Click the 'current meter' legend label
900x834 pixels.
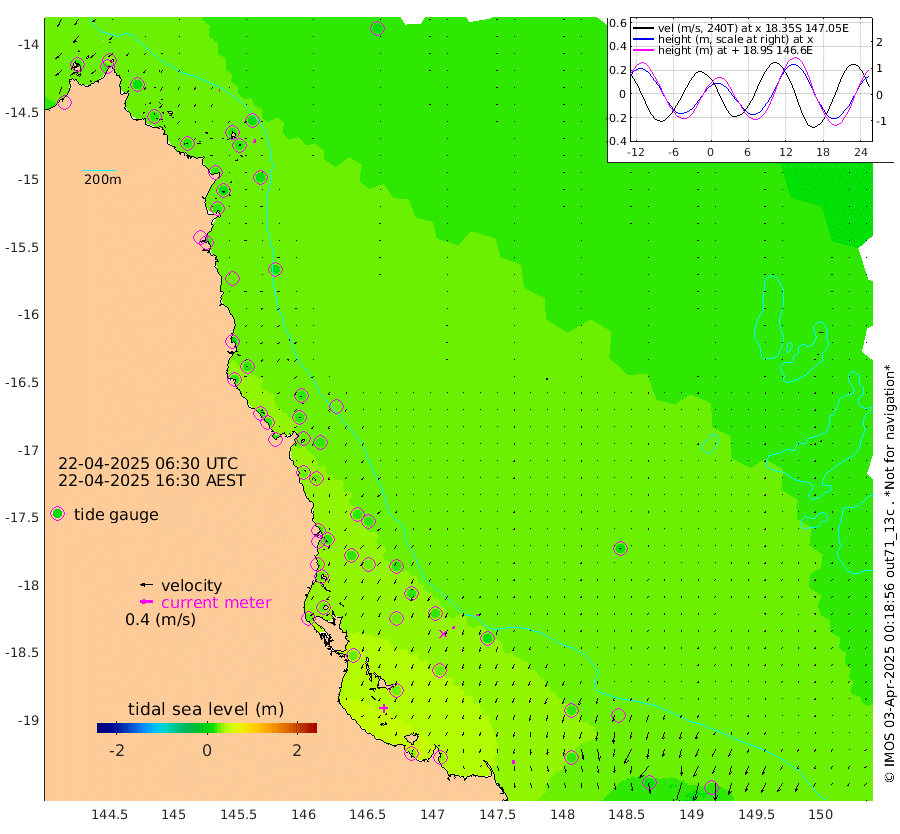click(x=216, y=602)
